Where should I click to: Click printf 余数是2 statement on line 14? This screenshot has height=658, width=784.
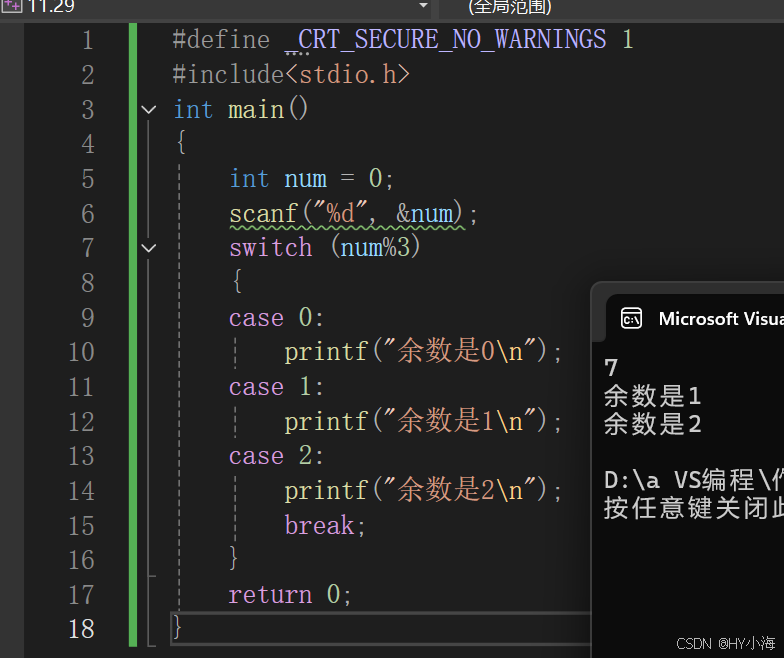point(423,490)
